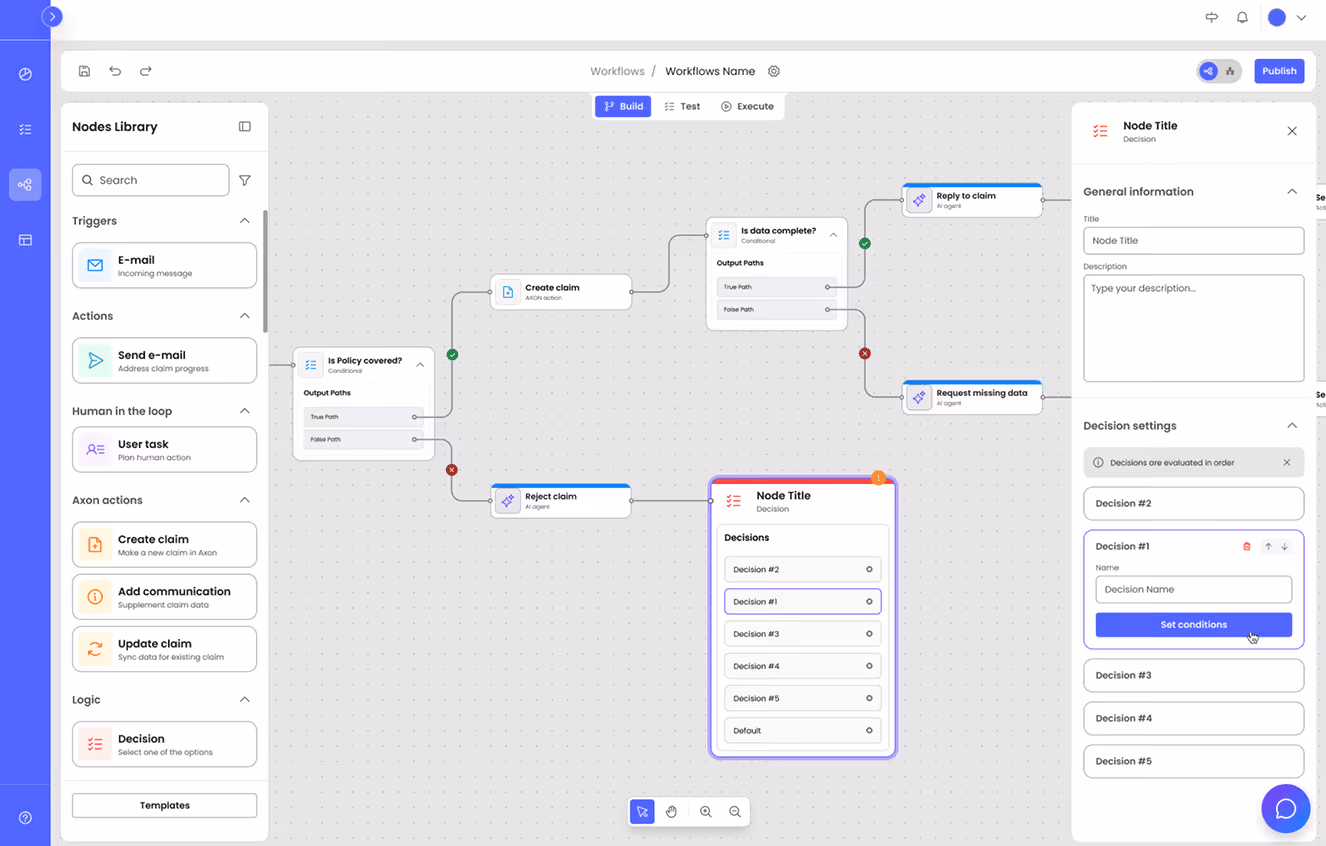Click the Node Title input field
This screenshot has width=1326, height=846.
click(x=1193, y=240)
